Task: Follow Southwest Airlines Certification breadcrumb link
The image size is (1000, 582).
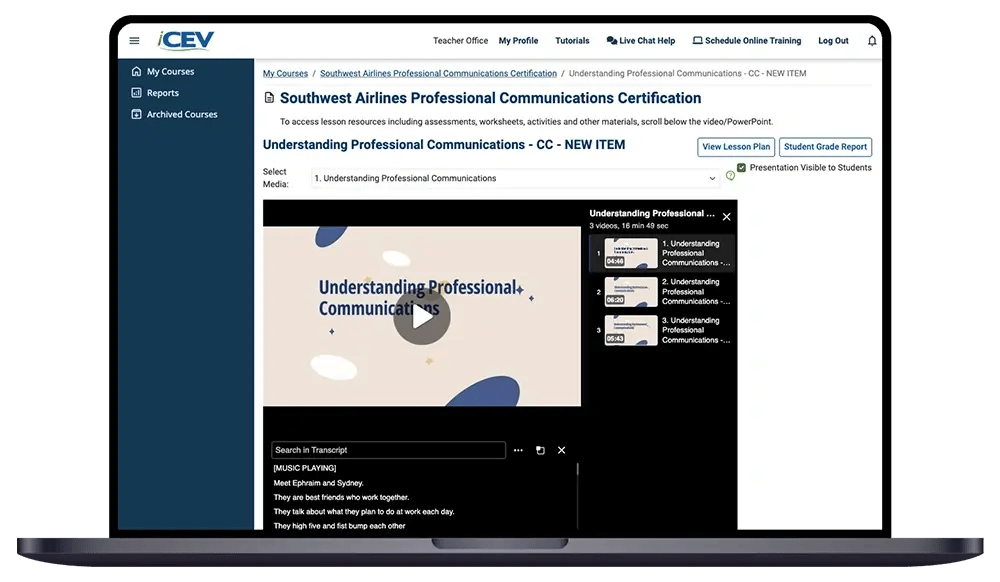Action: [x=438, y=74]
